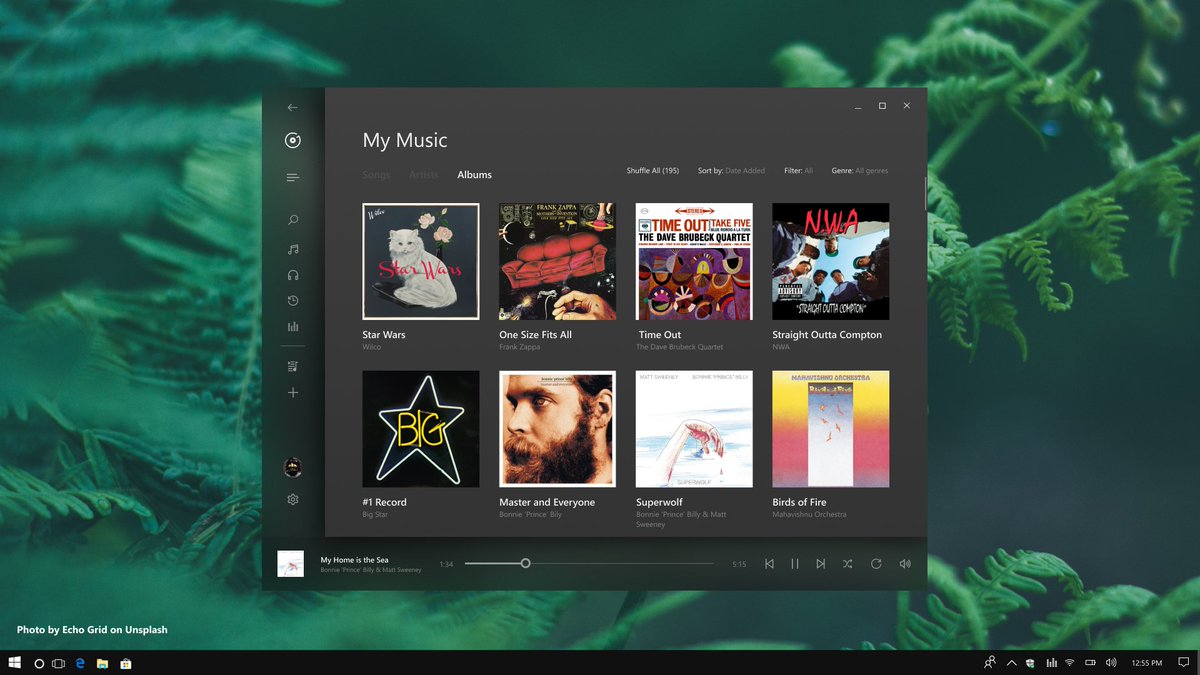Open Cortana circle on taskbar
Image resolution: width=1200 pixels, height=675 pixels.
coord(39,663)
